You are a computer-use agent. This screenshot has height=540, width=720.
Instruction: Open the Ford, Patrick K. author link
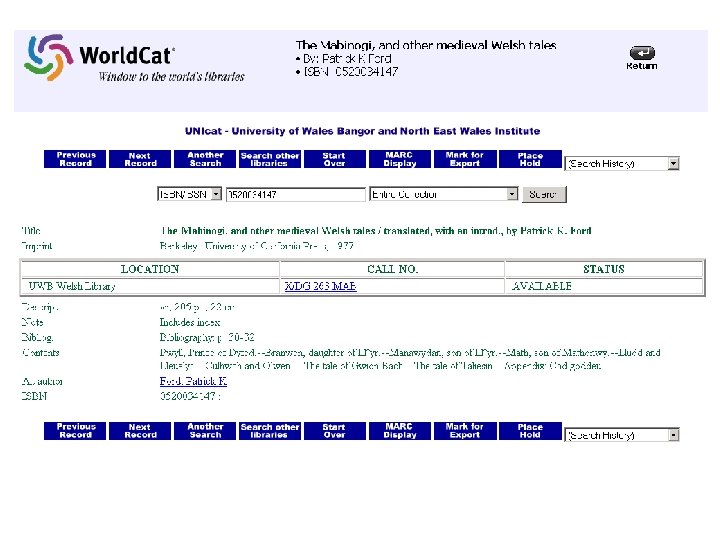[193, 381]
